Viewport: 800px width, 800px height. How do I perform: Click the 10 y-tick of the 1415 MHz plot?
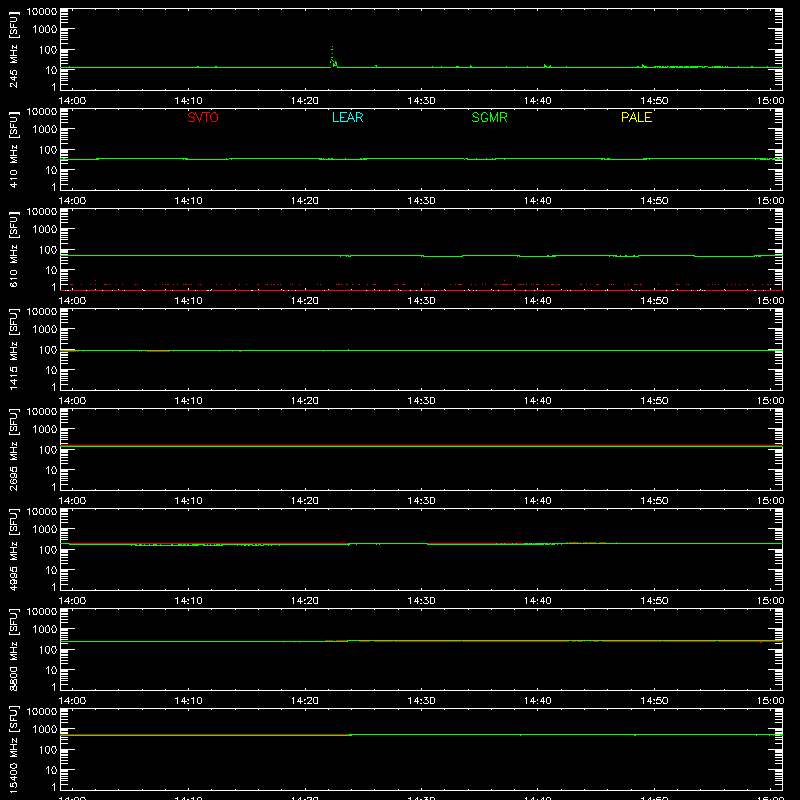[51, 370]
